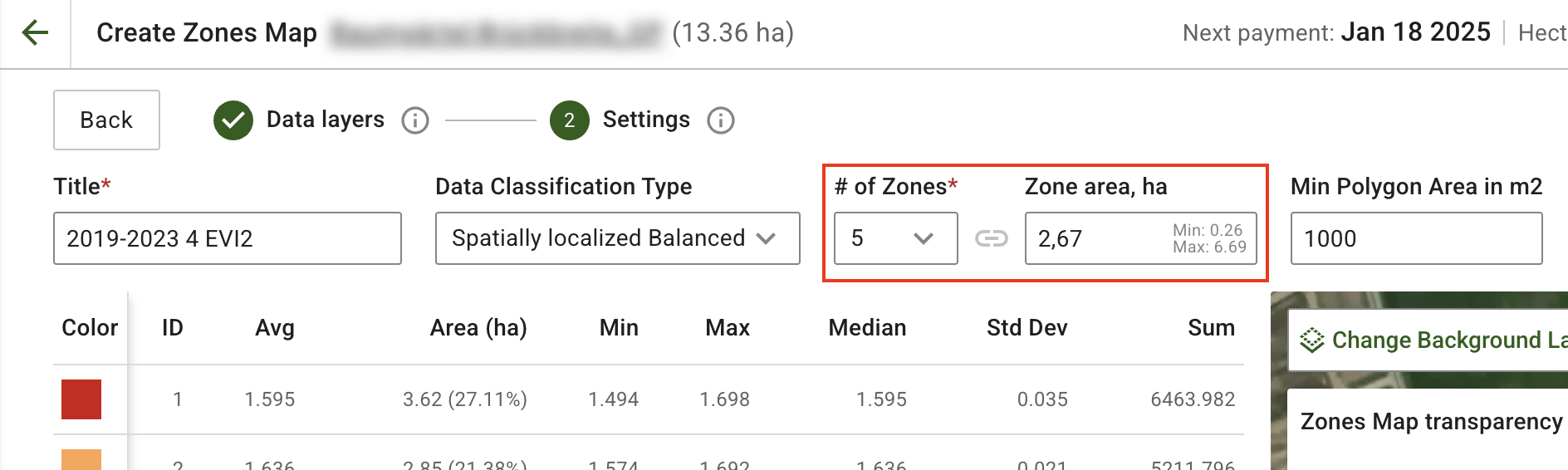This screenshot has height=470, width=1568.
Task: Toggle the link icon between zones and area
Action: 992,239
